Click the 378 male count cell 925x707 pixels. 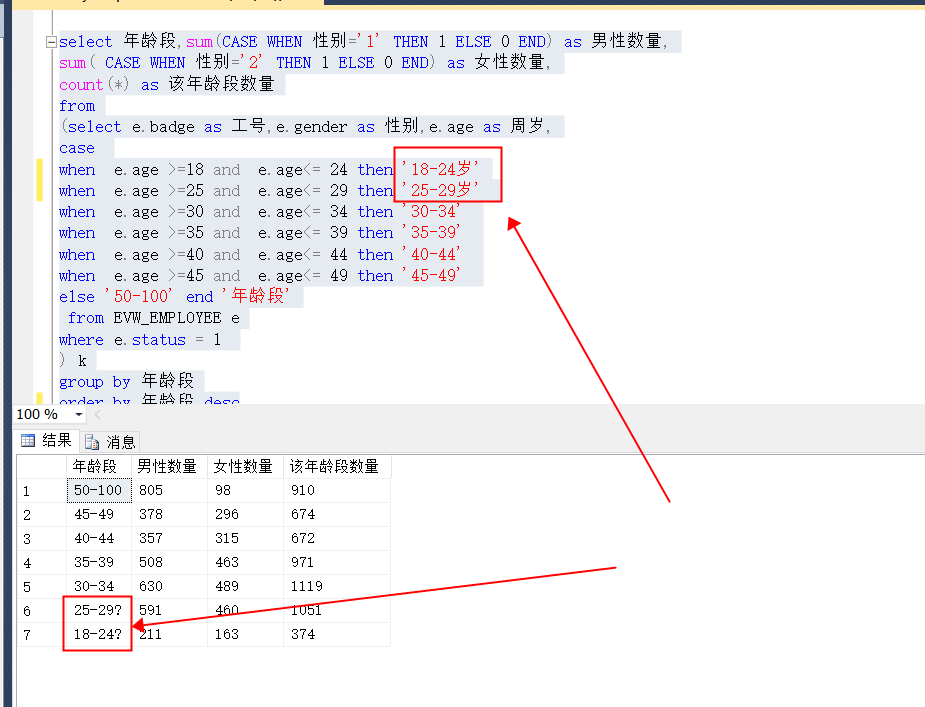tap(169, 515)
